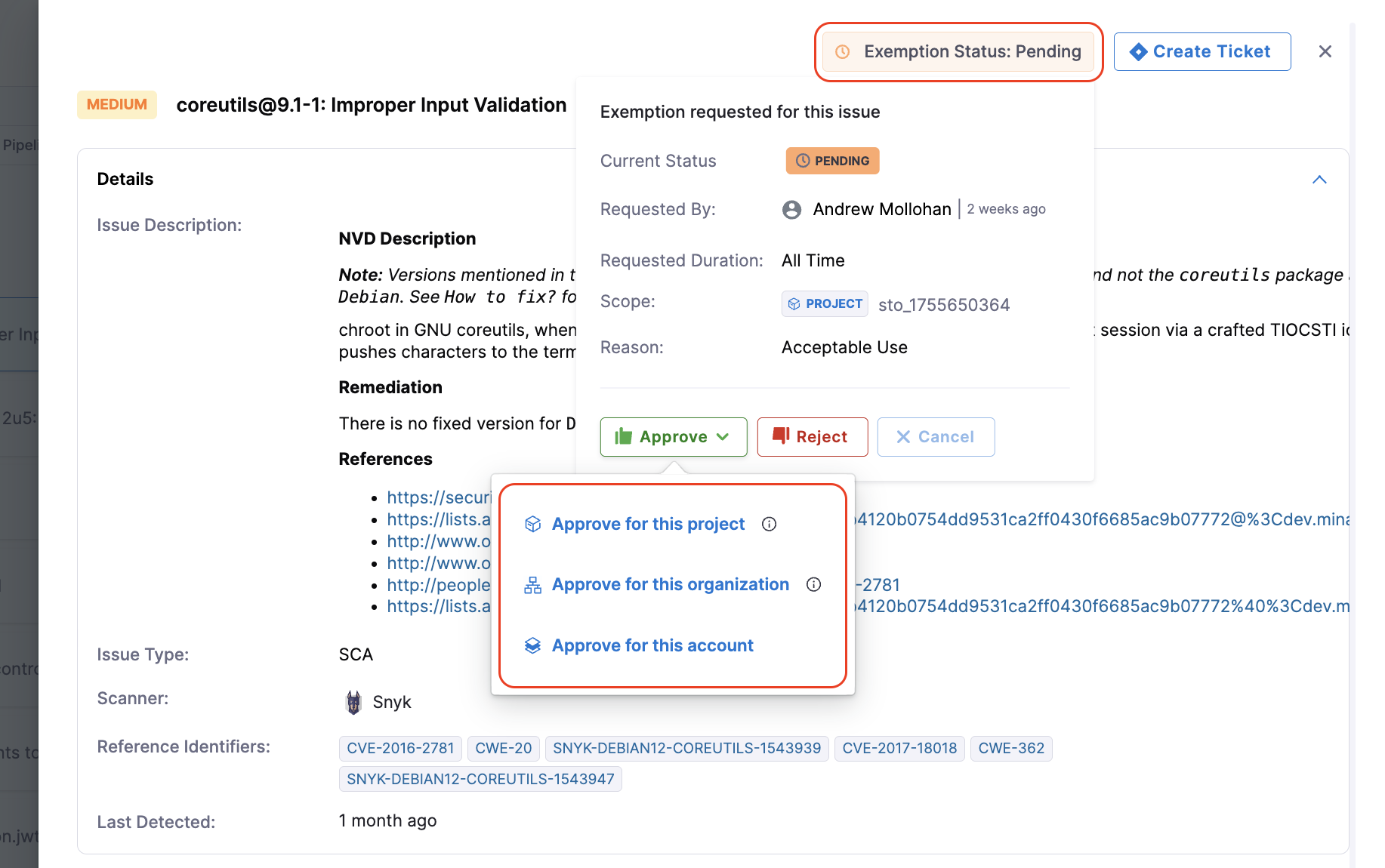Select Approve for this organization
The width and height of the screenshot is (1385, 868).
[x=670, y=584]
